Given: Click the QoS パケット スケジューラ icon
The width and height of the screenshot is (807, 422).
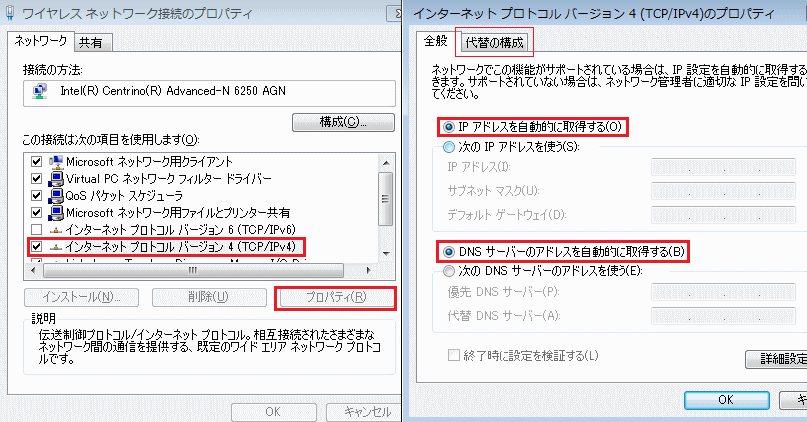Looking at the screenshot, I should (x=56, y=196).
